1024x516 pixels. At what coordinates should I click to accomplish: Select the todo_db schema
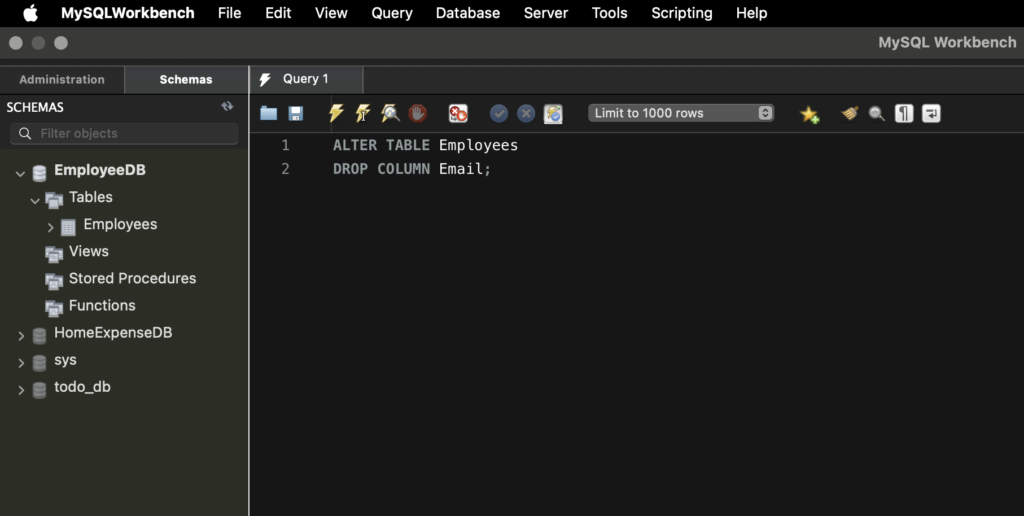pyautogui.click(x=82, y=387)
